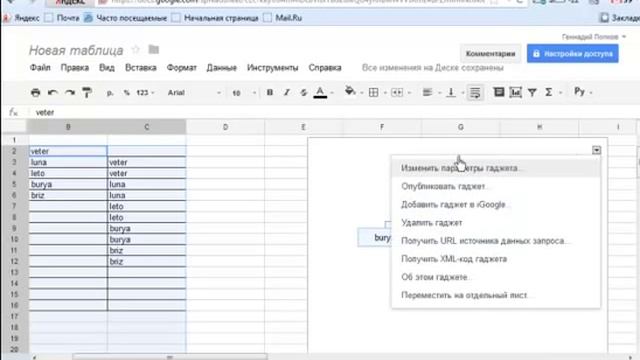Open the functions sigma icon
The image size is (640, 360).
549,93
